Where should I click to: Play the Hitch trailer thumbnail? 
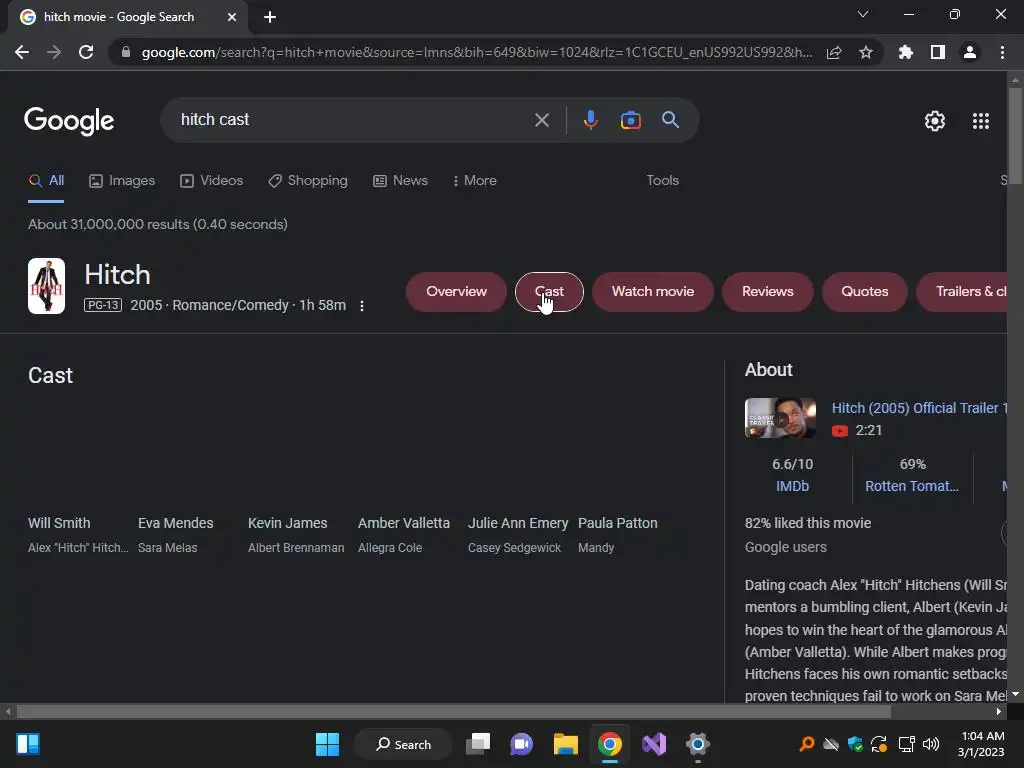click(780, 418)
